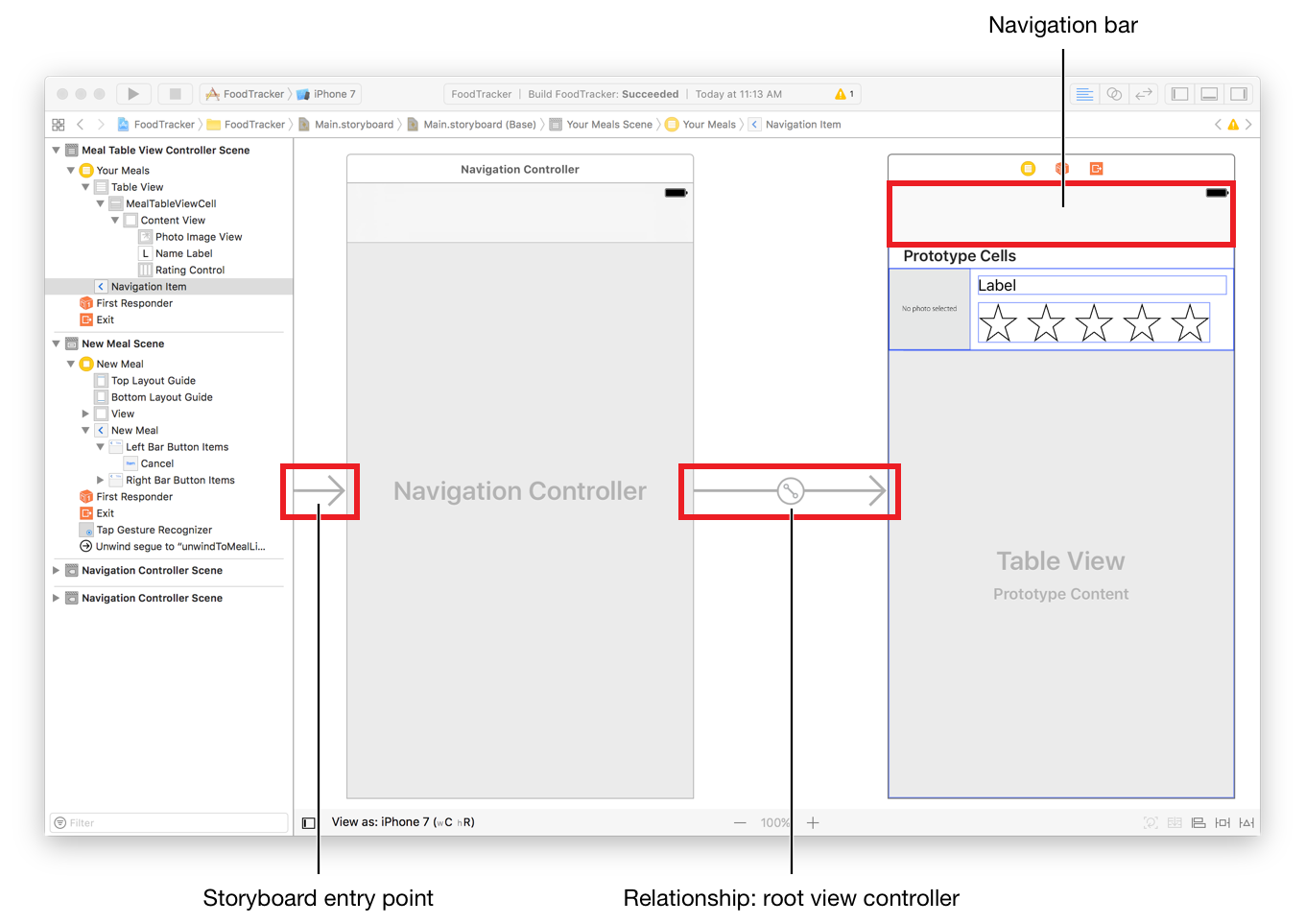Open Resolve Auto Layout Issues menu
The height and width of the screenshot is (924, 1305).
point(1246,823)
